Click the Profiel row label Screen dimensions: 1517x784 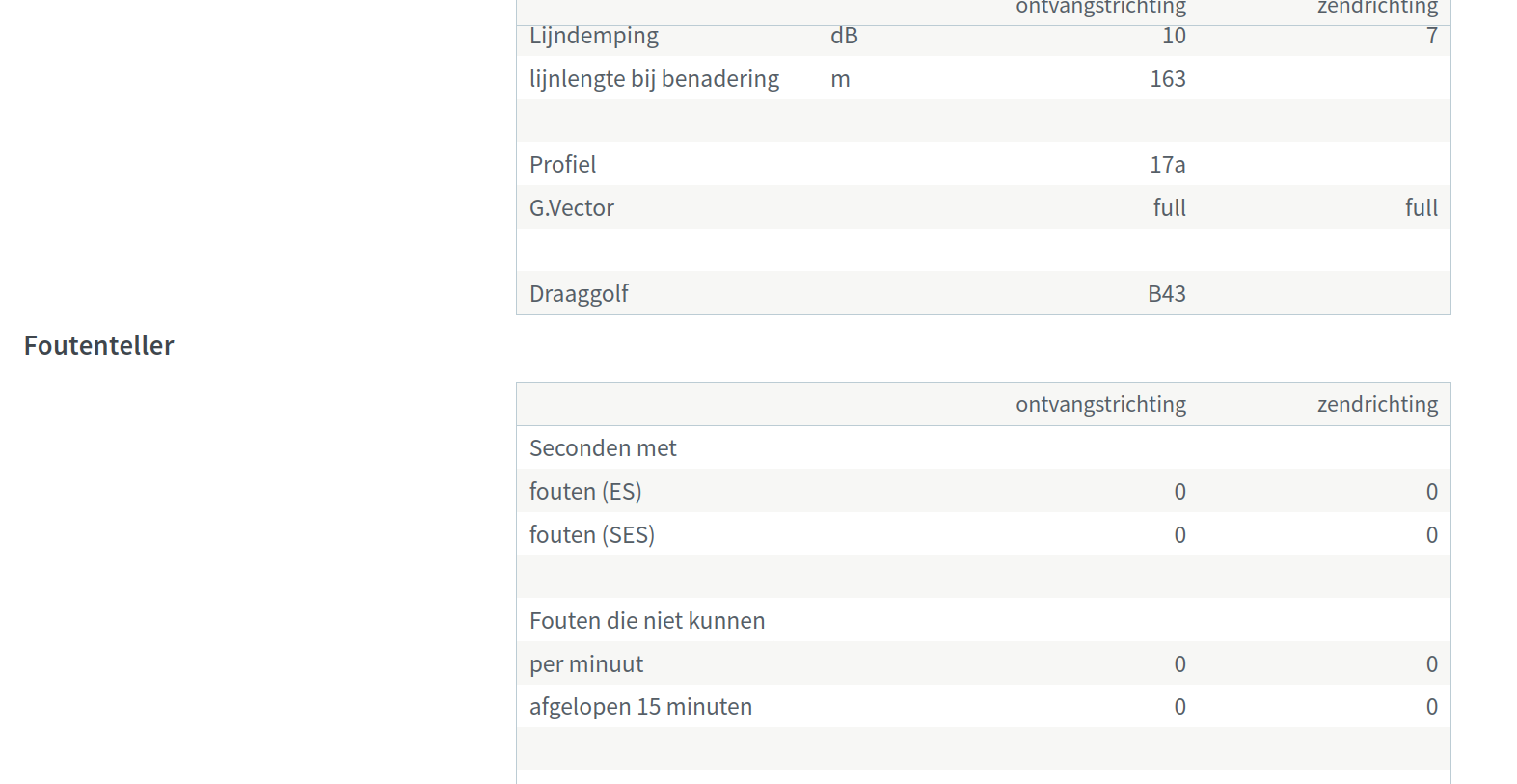(x=562, y=165)
